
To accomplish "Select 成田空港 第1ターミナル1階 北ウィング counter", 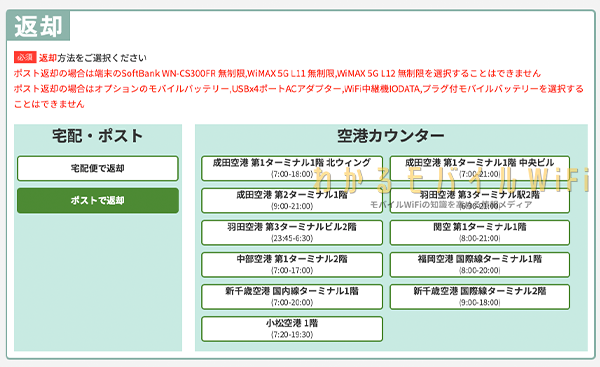I will click(292, 168).
